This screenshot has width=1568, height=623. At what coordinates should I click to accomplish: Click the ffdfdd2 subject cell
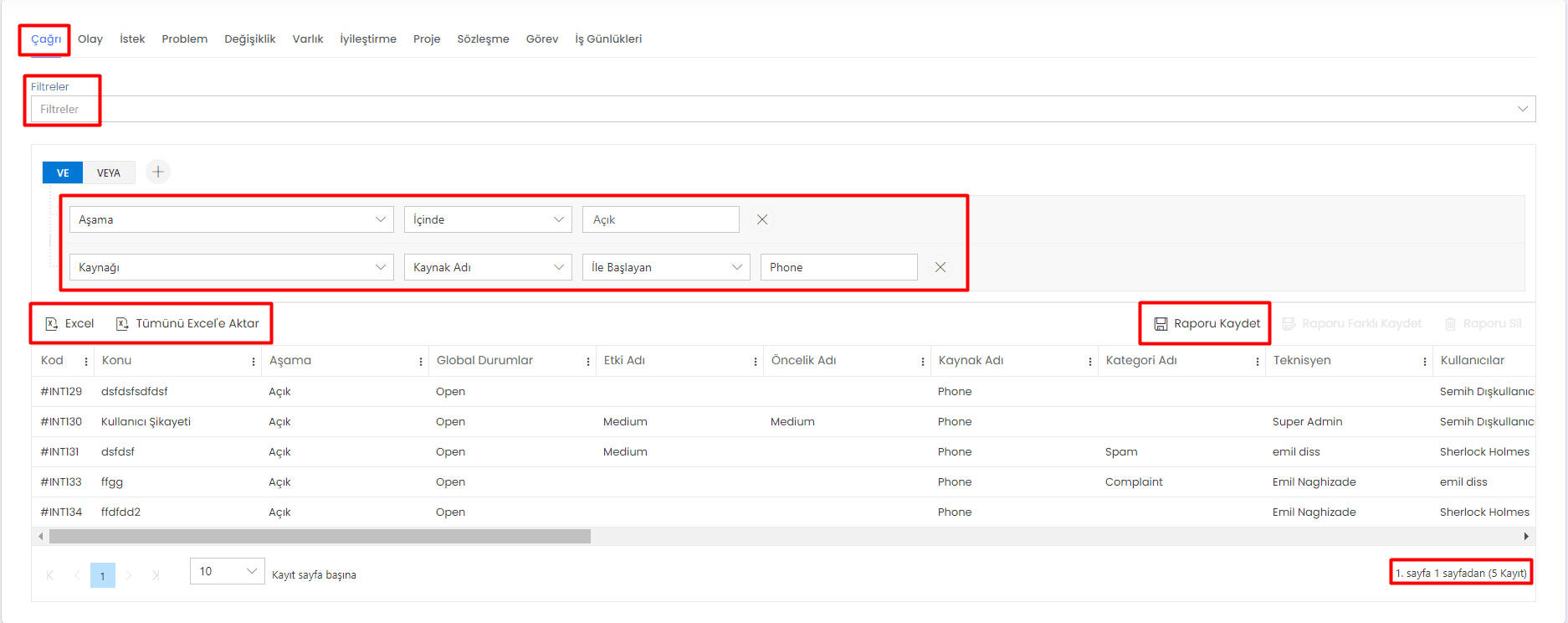[120, 512]
